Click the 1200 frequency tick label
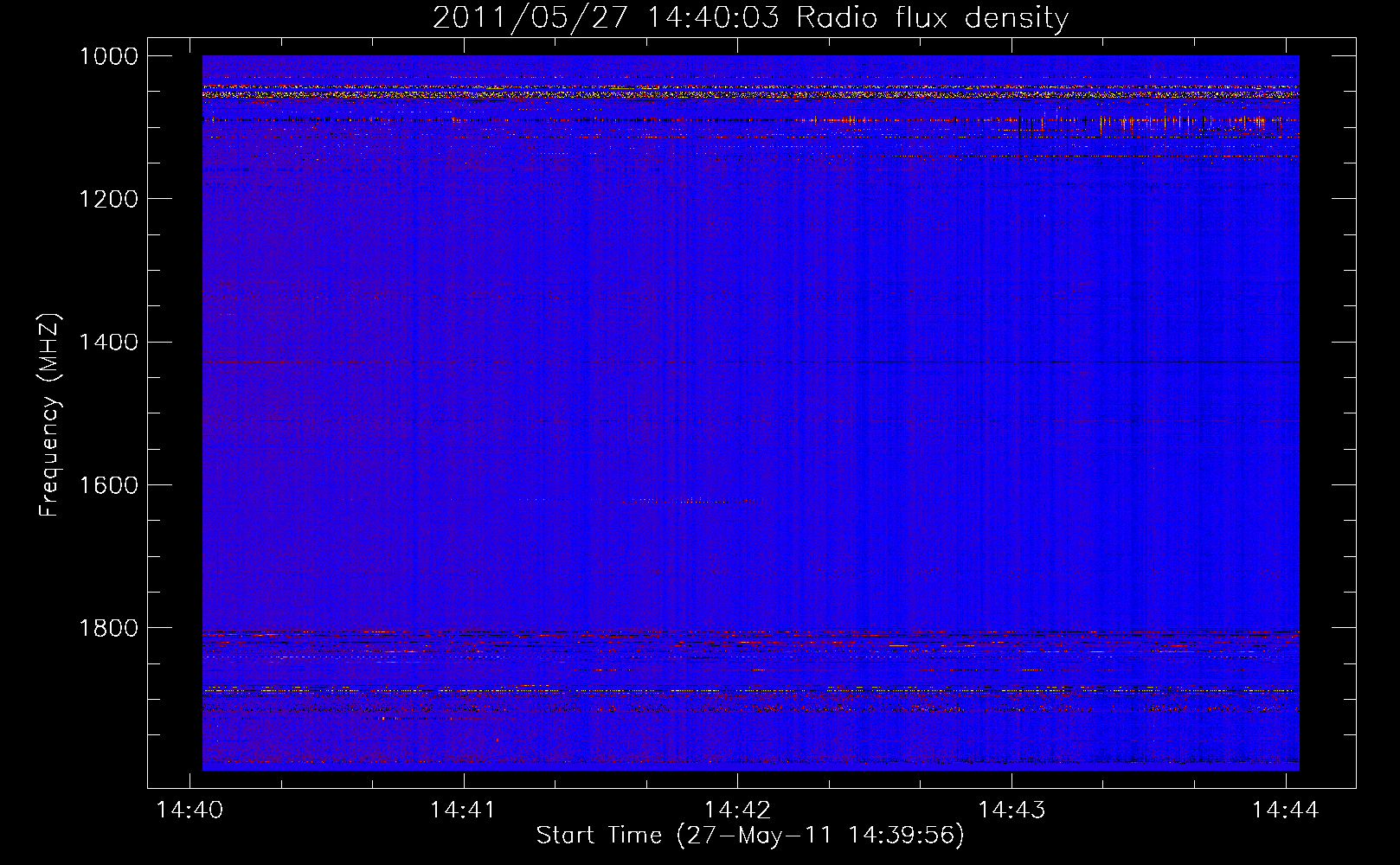 109,199
